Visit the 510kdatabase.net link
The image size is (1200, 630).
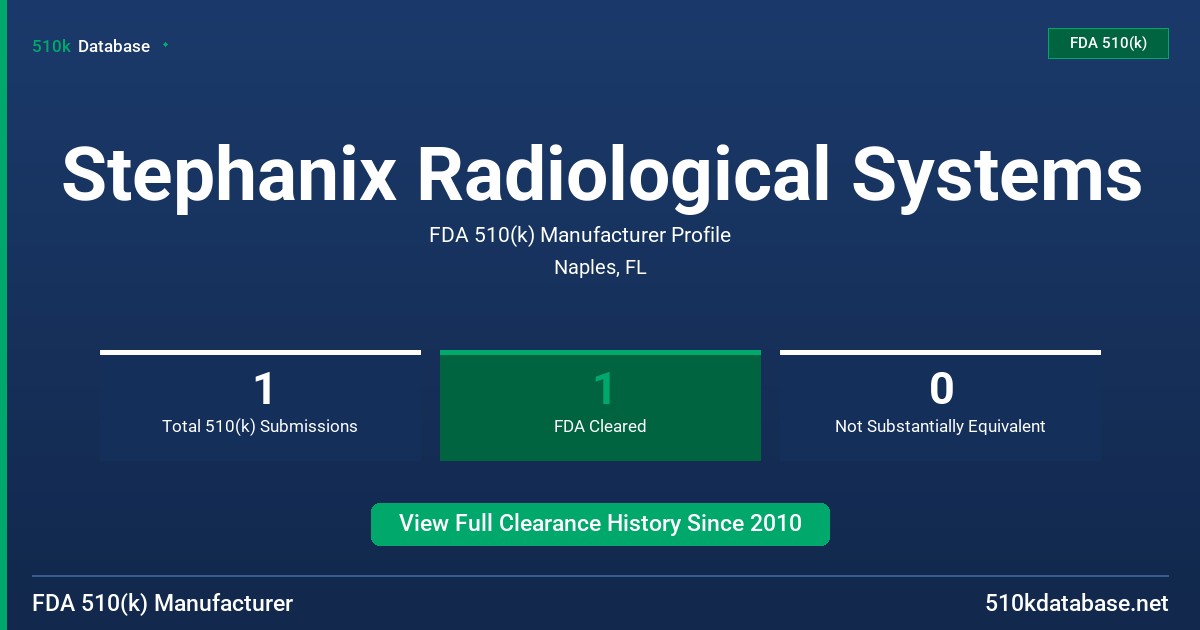(x=1076, y=604)
